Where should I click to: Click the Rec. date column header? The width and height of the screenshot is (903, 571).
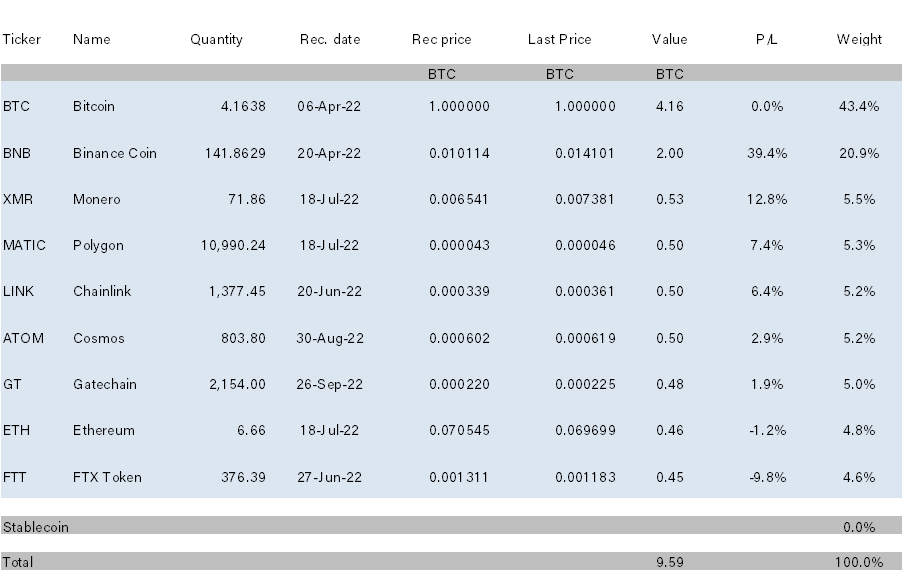click(330, 39)
